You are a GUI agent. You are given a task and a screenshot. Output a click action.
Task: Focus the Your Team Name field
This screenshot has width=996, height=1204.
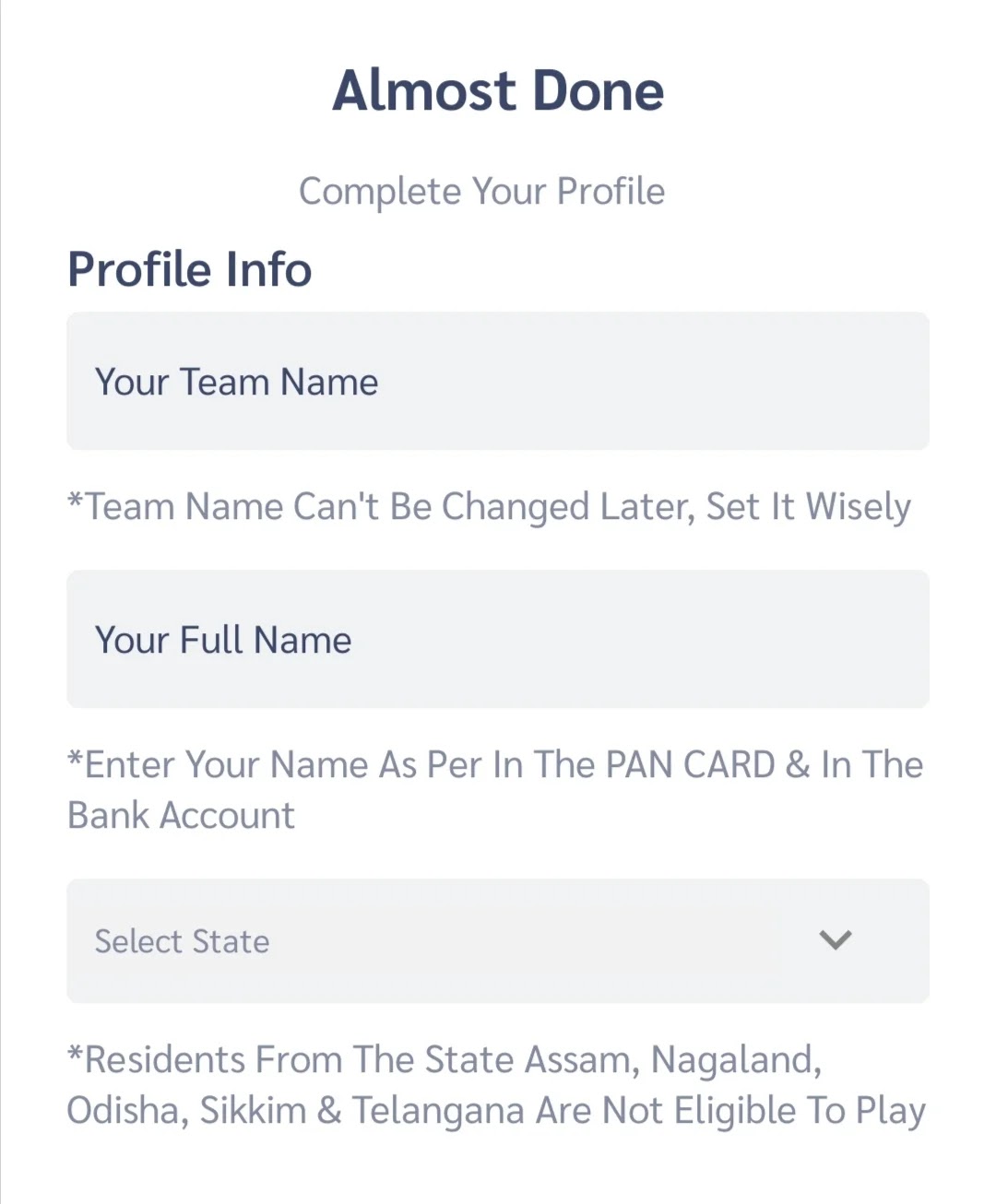[x=498, y=382]
